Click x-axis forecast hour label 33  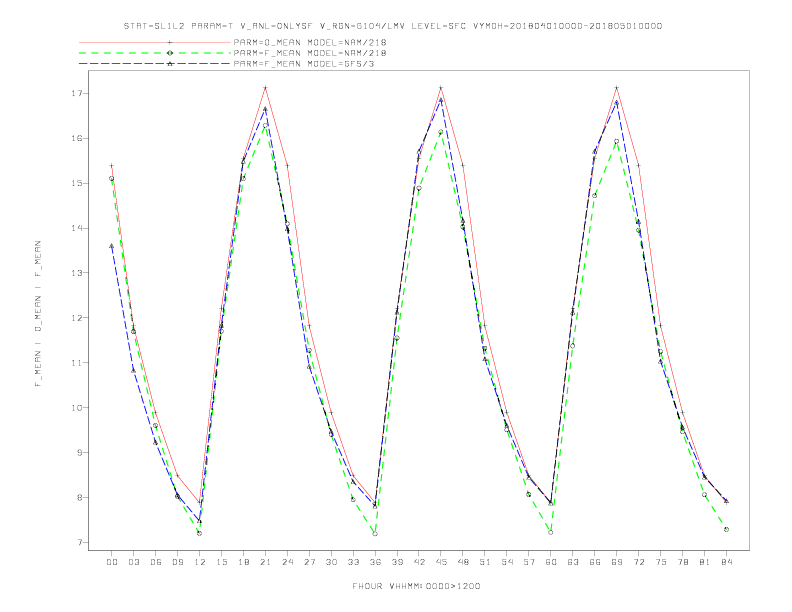coord(353,562)
